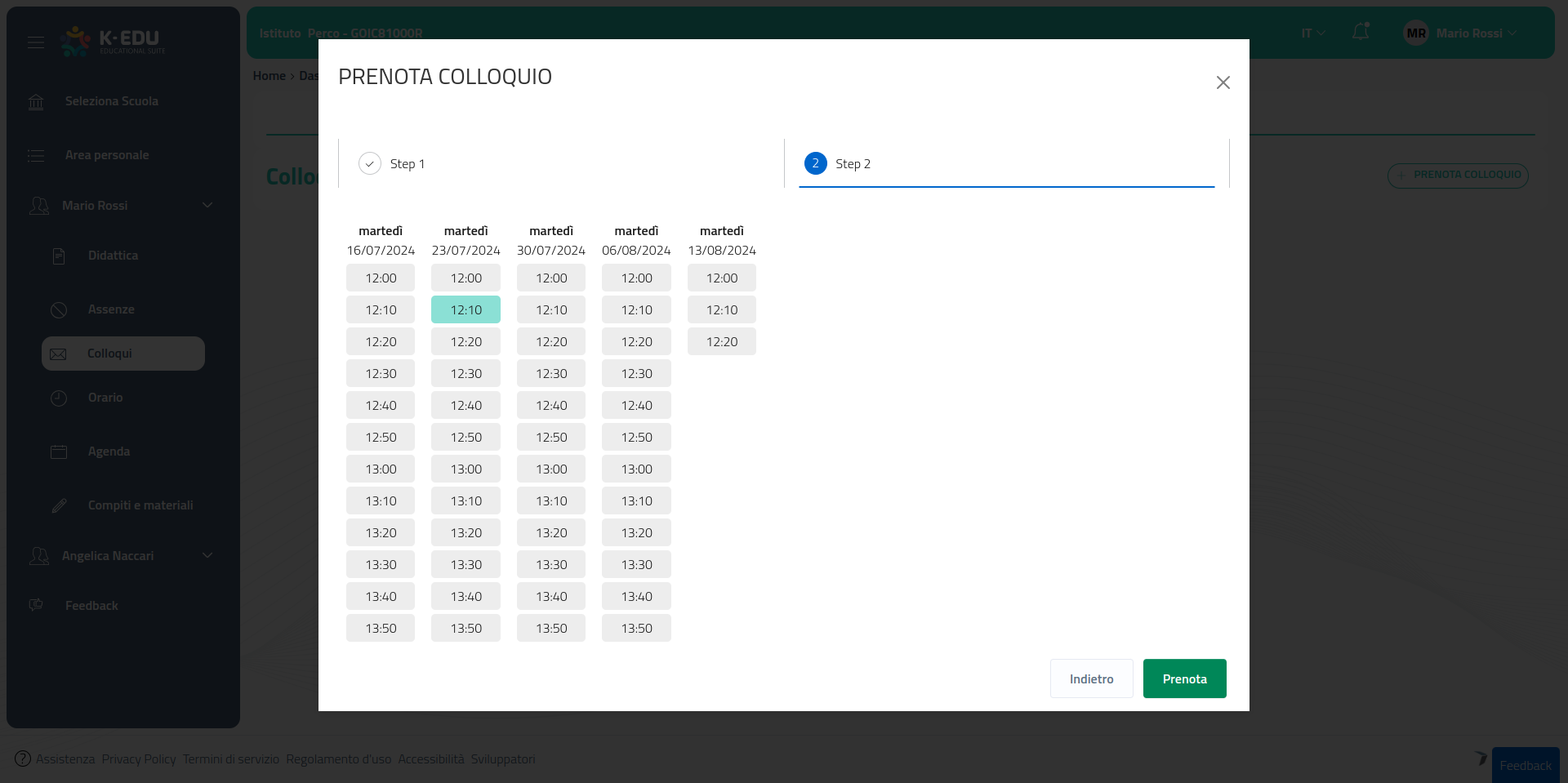Click the hamburger menu icon in sidebar
Image resolution: width=1568 pixels, height=783 pixels.
[x=36, y=42]
